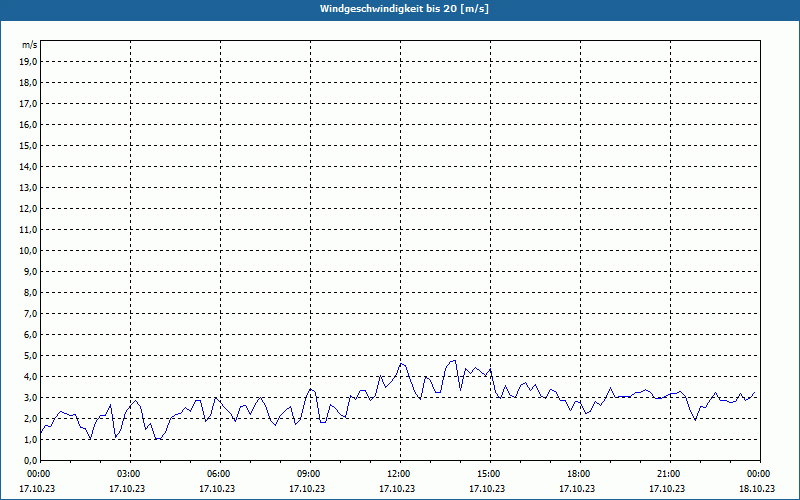Select the 0,0 y-axis label
This screenshot has width=800, height=500.
[x=30, y=460]
